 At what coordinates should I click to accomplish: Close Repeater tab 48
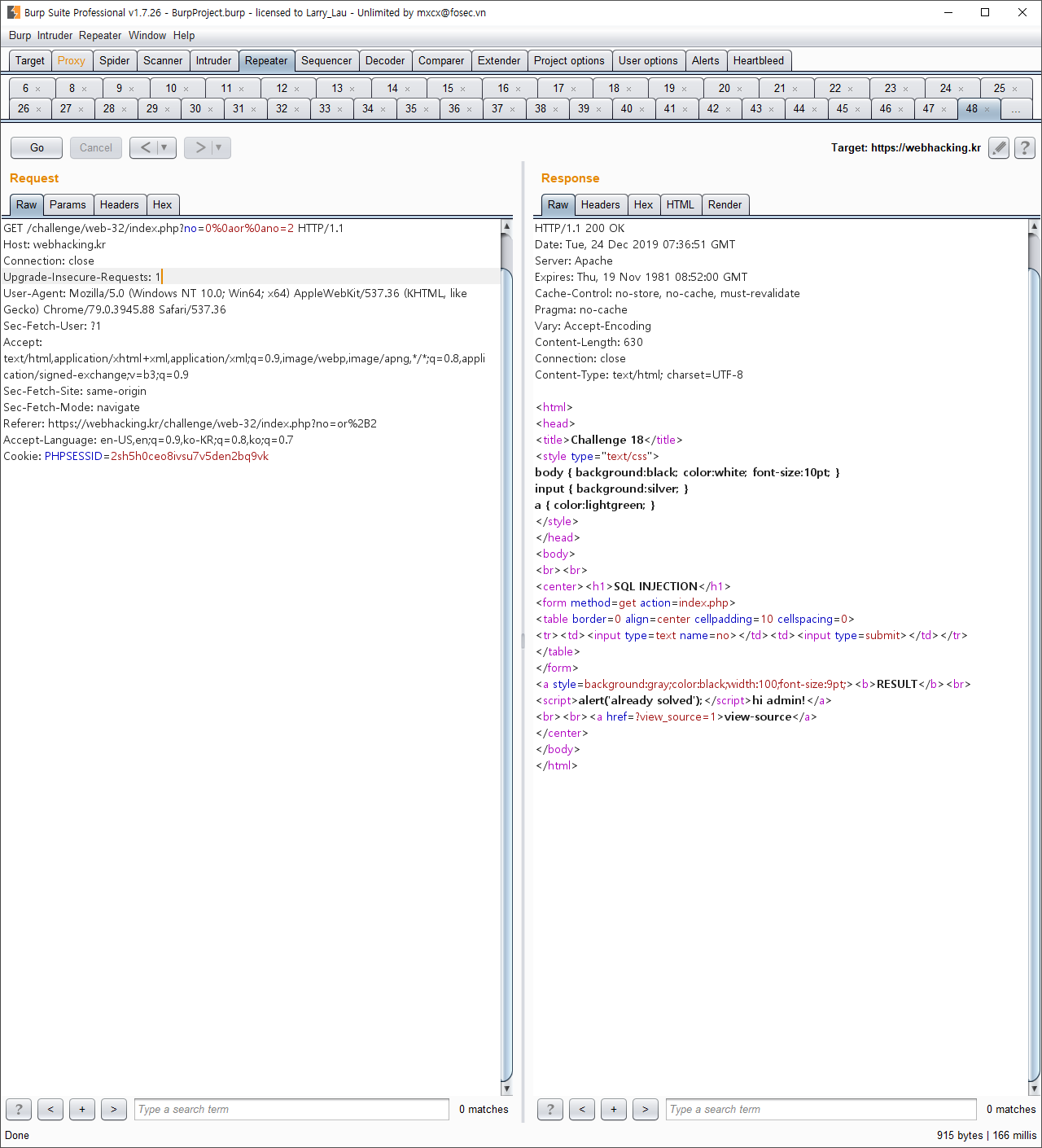[x=987, y=109]
